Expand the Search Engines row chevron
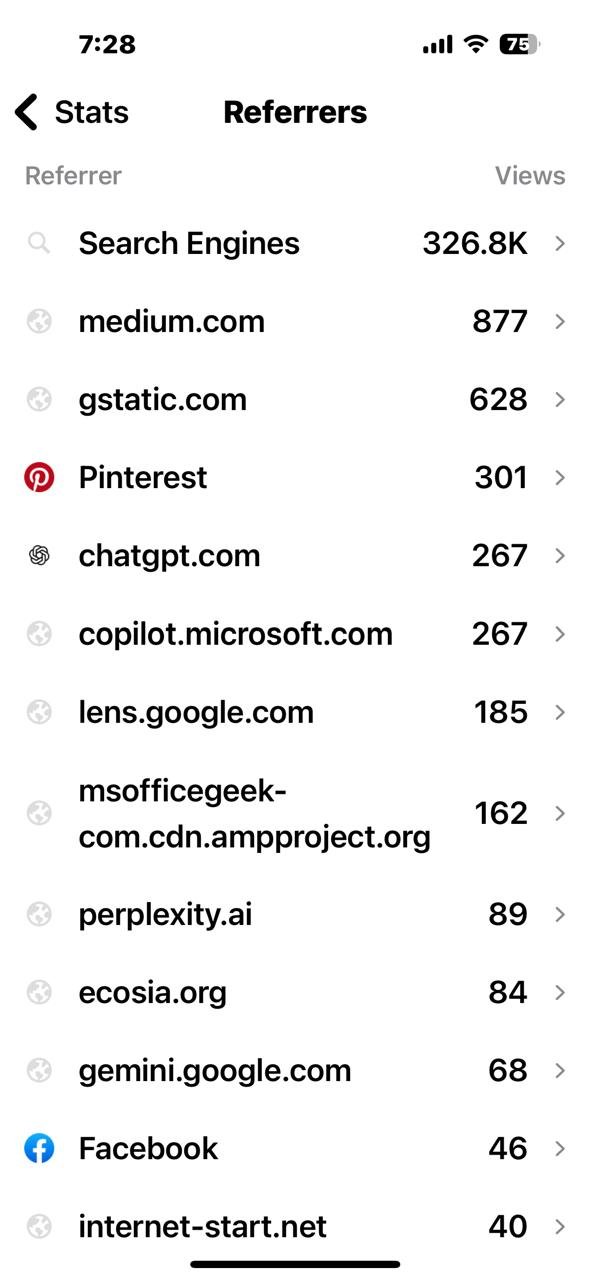This screenshot has height=1280, width=590. (x=560, y=243)
